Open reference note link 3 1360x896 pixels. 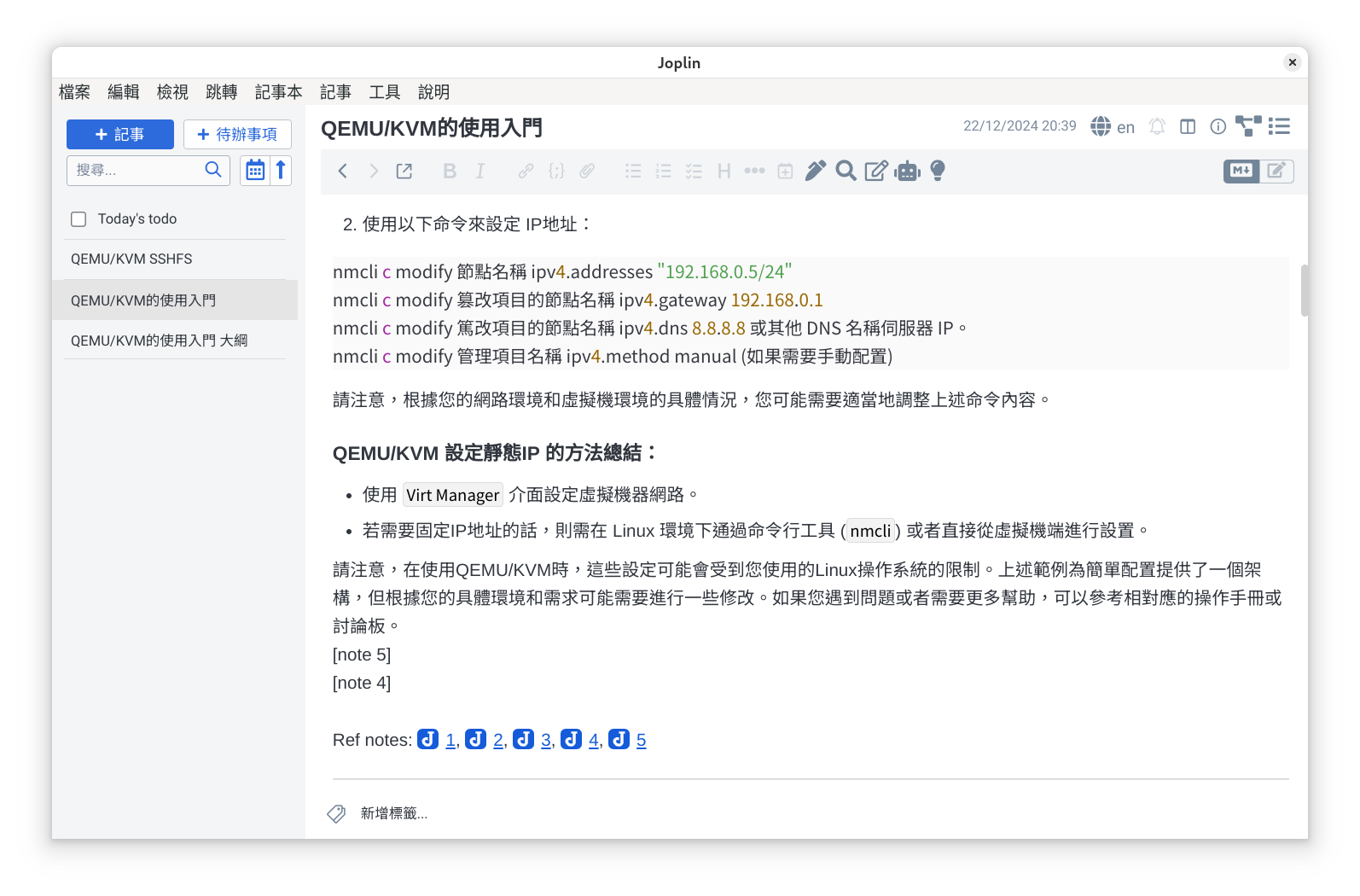pos(546,740)
